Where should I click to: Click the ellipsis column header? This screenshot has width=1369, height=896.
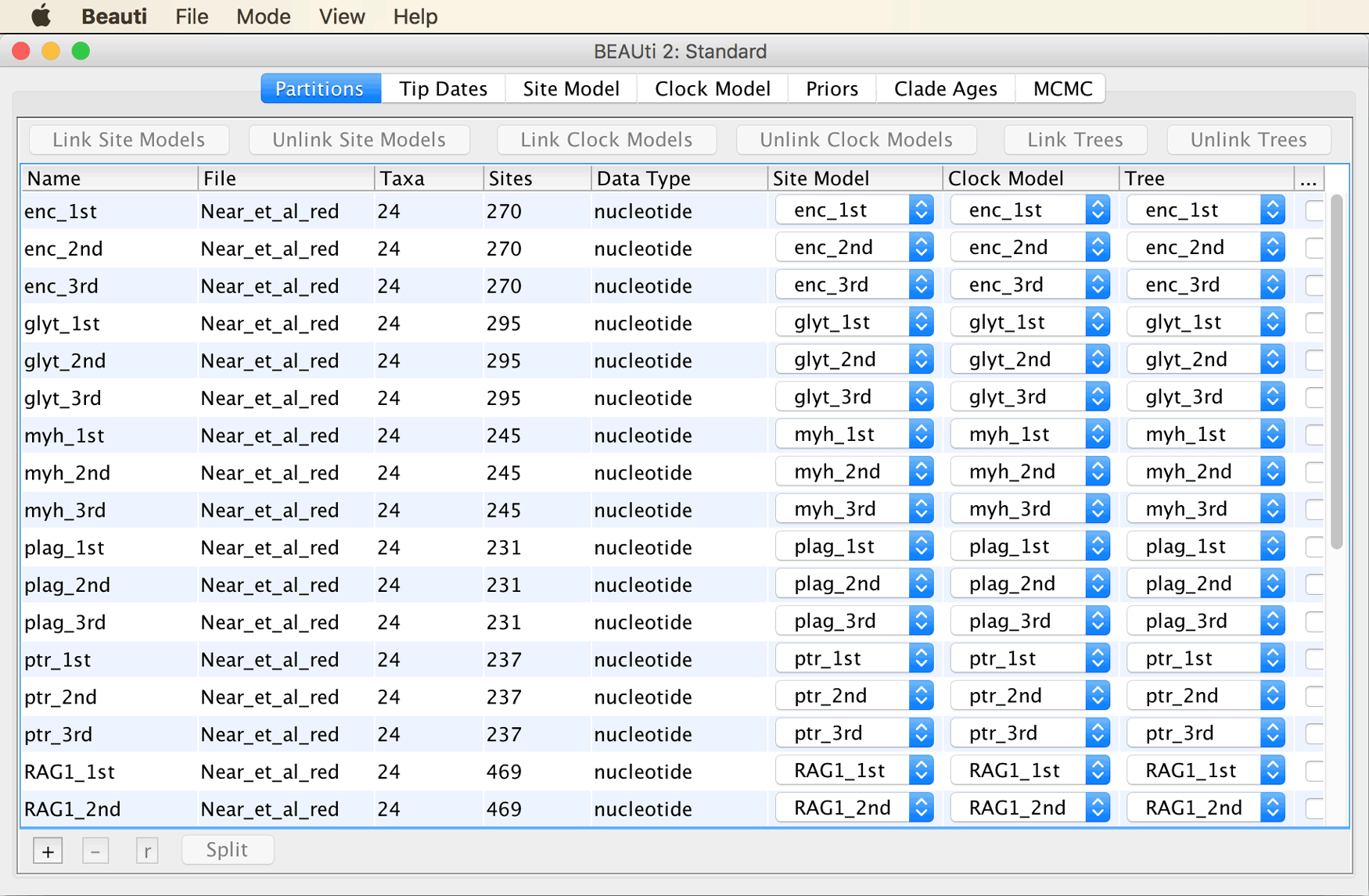[1308, 179]
